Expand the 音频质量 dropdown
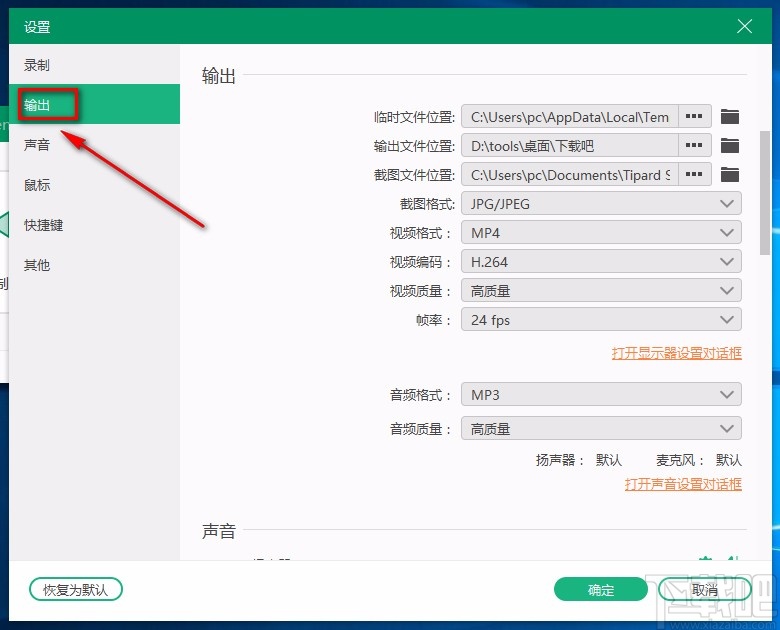The width and height of the screenshot is (780, 630). (601, 428)
